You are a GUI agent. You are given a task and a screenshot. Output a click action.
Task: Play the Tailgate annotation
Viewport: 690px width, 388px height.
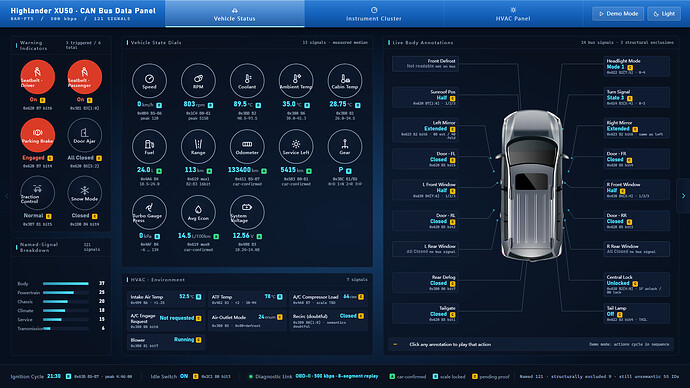coord(425,314)
